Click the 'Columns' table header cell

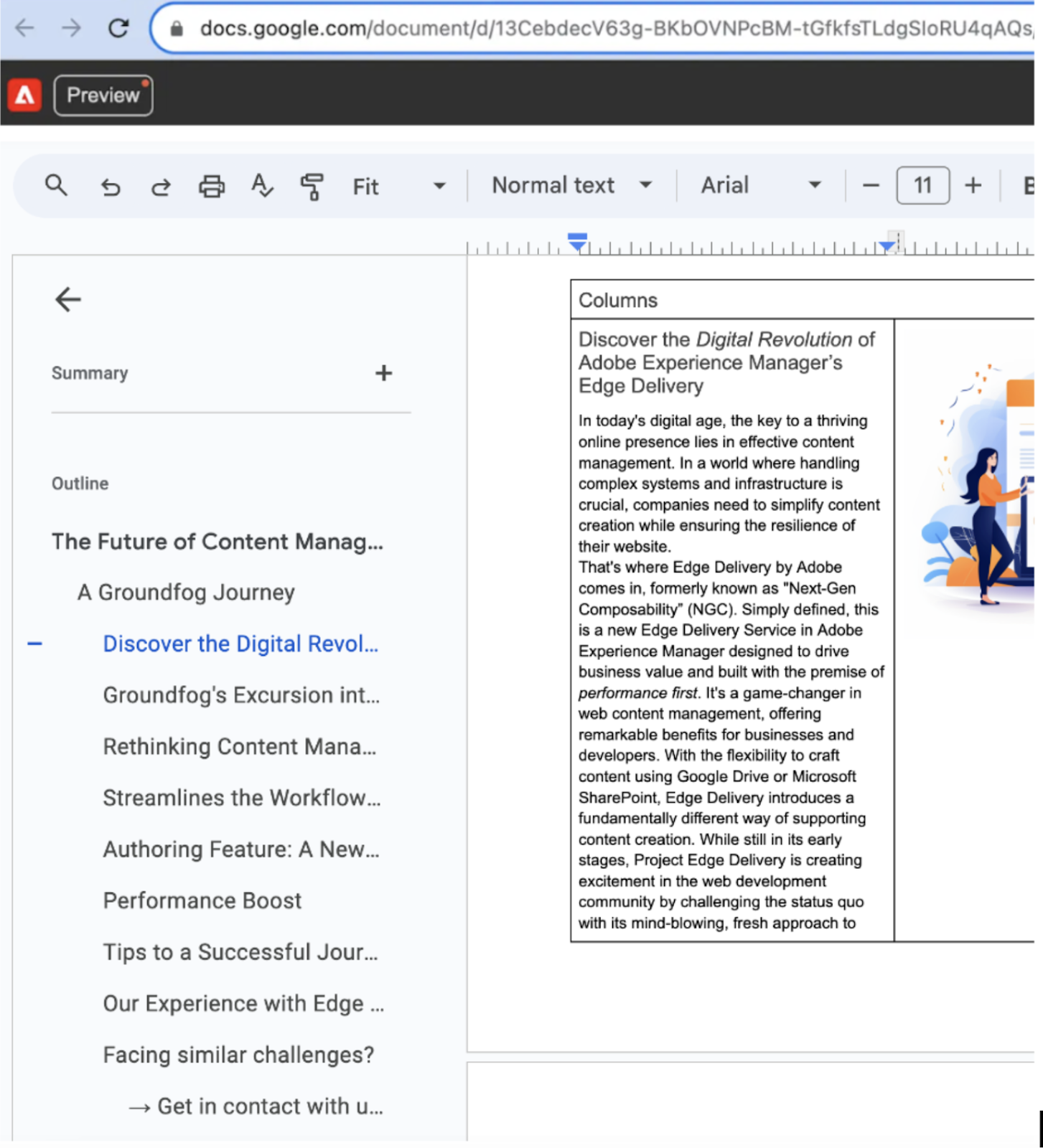tap(803, 300)
